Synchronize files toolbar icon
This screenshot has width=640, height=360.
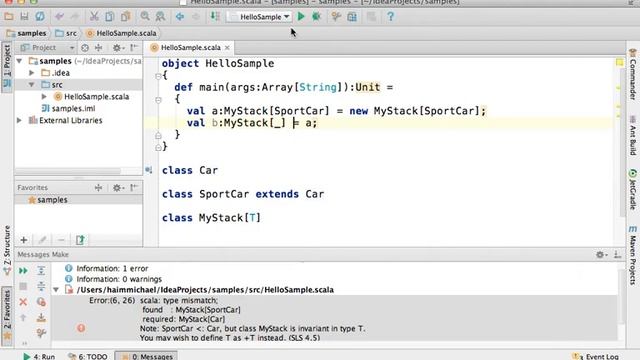pos(40,17)
